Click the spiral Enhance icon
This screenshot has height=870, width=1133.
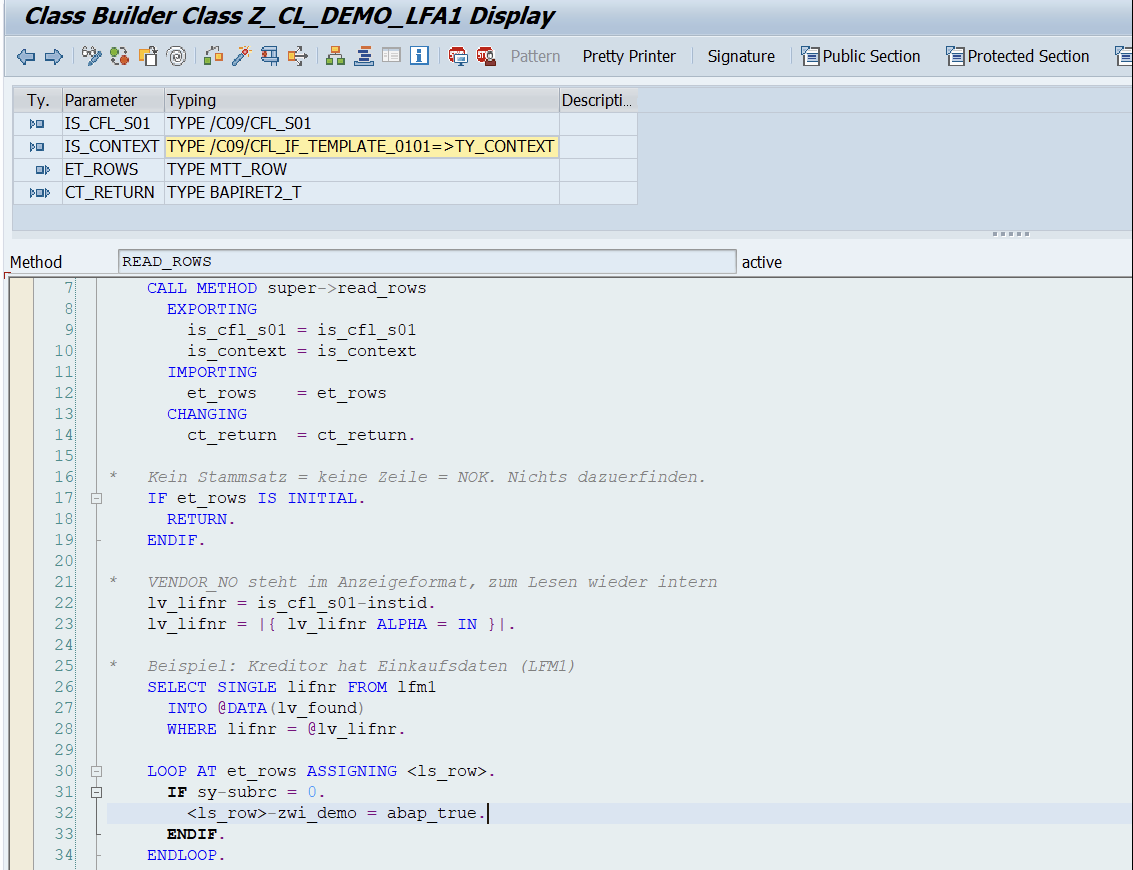click(x=176, y=56)
